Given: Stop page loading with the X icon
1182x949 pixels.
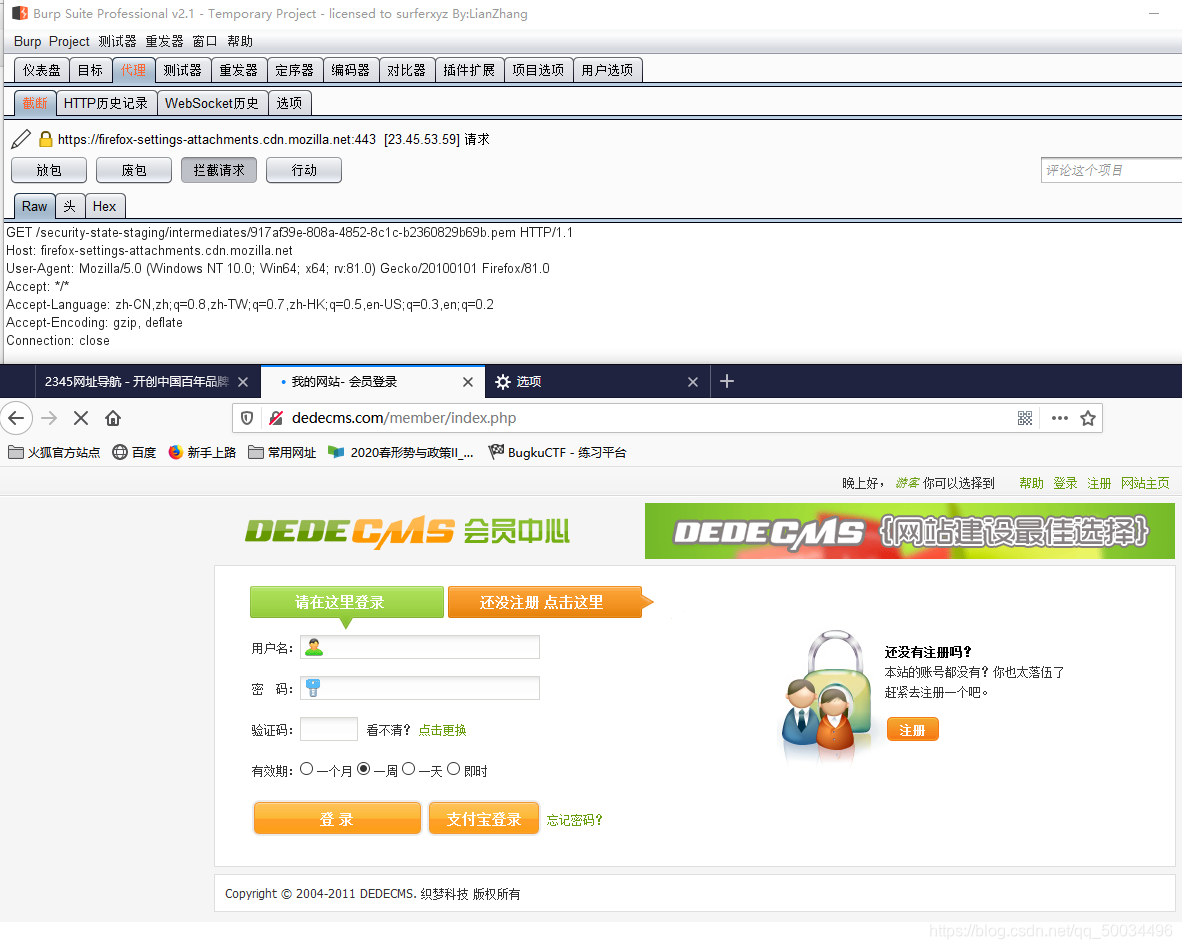Looking at the screenshot, I should pyautogui.click(x=81, y=418).
